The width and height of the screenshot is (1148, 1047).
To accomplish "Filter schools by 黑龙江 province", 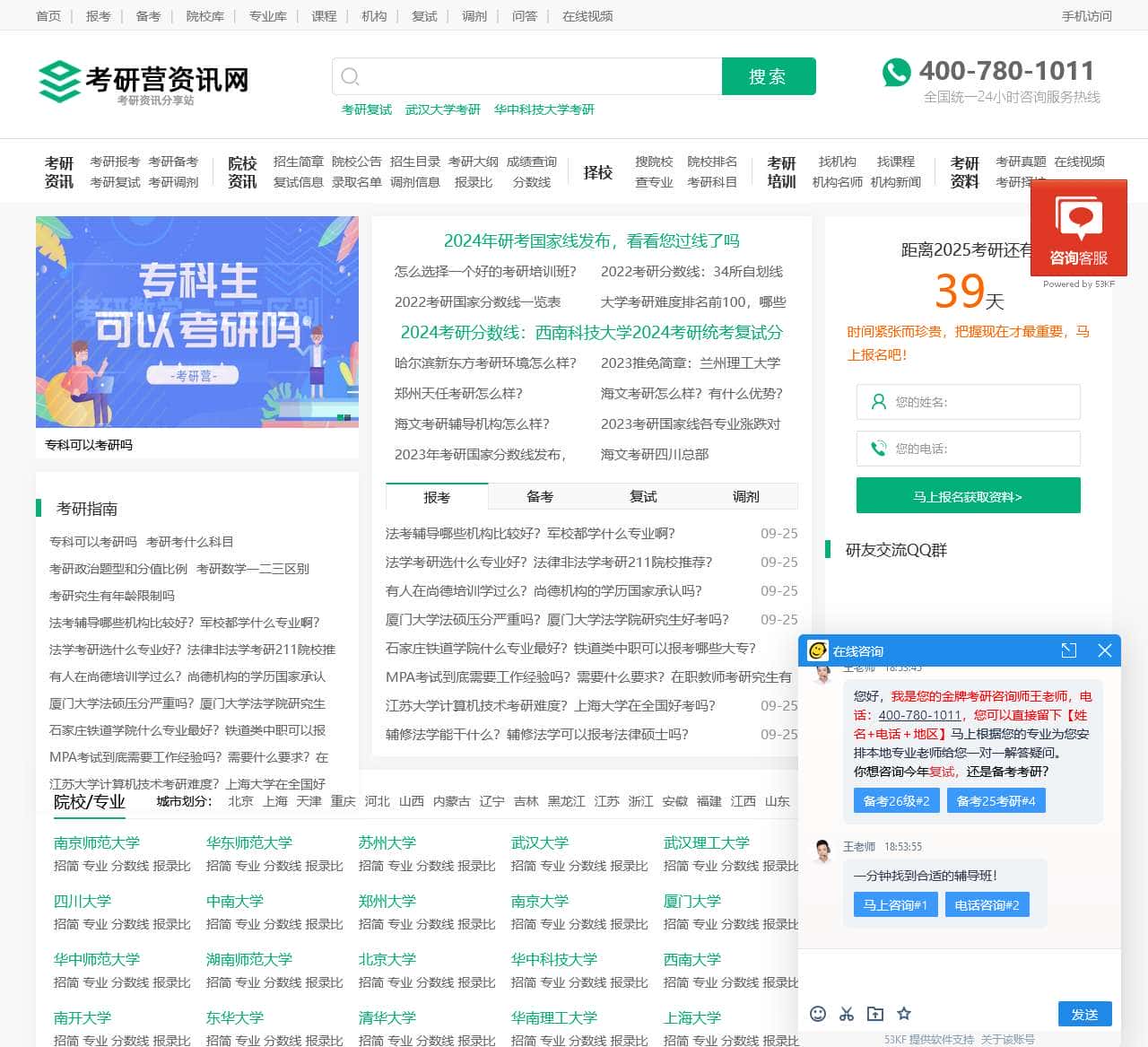I will [567, 801].
